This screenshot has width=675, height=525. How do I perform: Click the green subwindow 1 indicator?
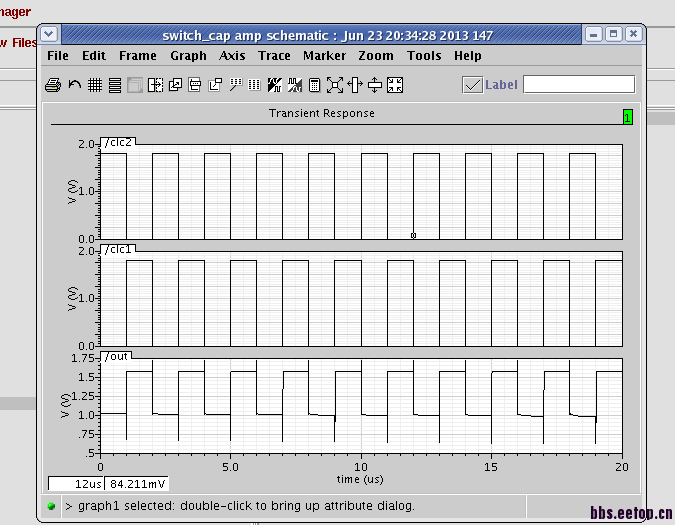pos(627,117)
